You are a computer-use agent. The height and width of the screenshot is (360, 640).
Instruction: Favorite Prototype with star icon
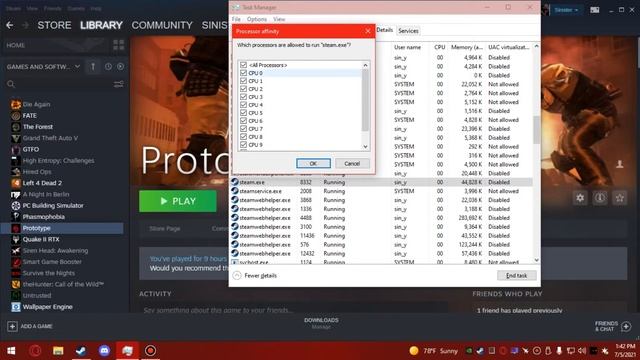click(x=620, y=198)
